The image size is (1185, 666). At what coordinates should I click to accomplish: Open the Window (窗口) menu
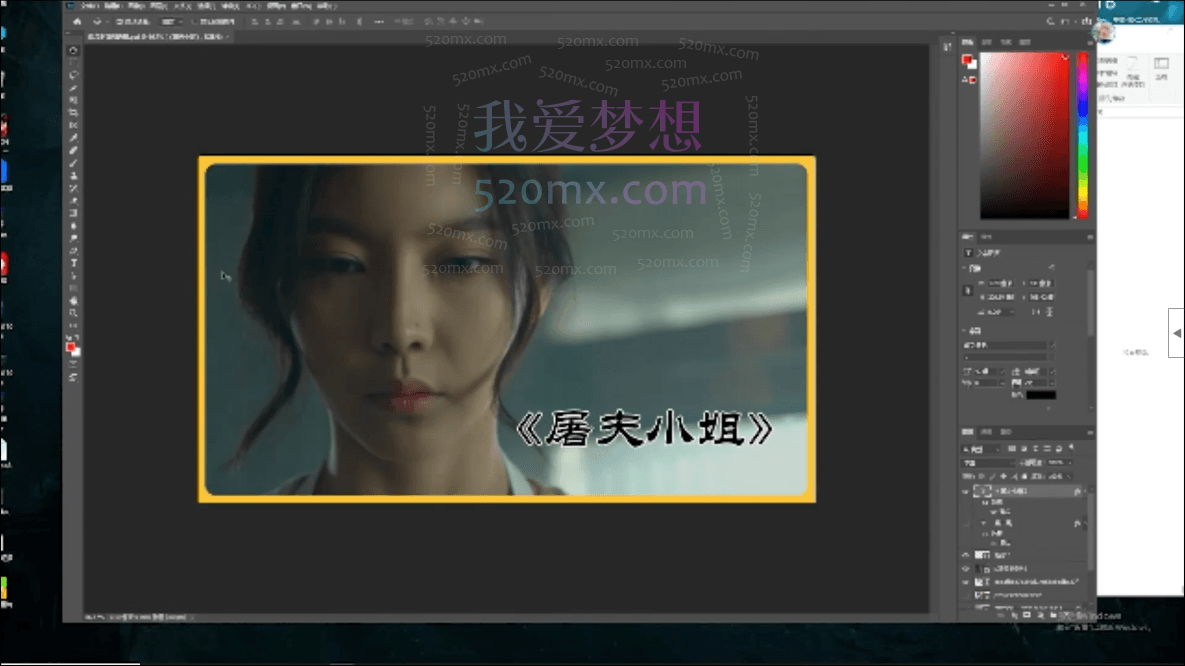tap(301, 6)
